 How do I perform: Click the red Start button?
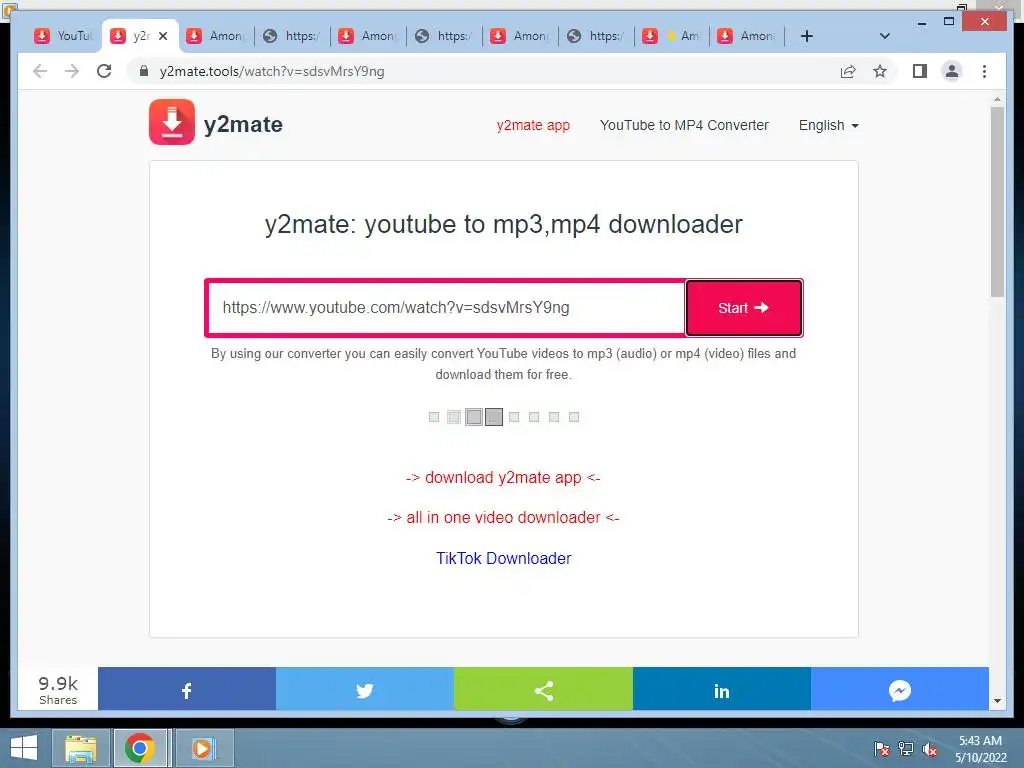pyautogui.click(x=744, y=308)
